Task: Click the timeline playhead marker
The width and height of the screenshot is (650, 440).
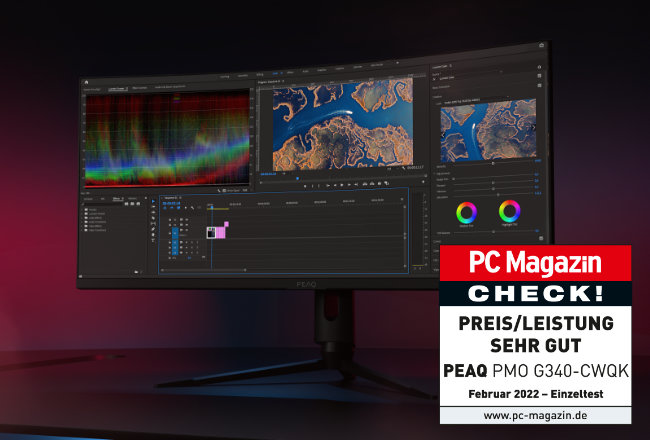Action: pyautogui.click(x=211, y=207)
